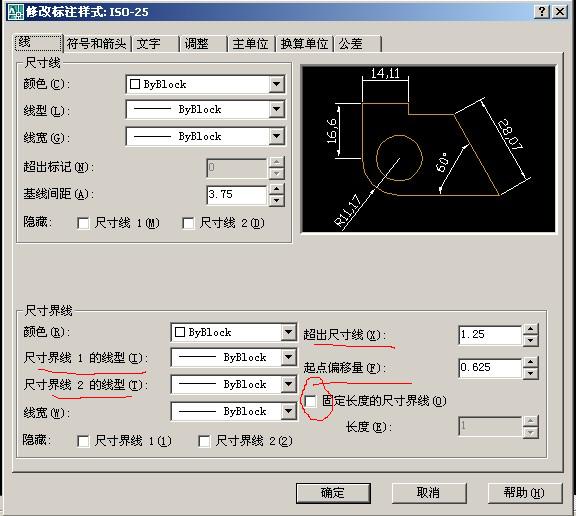Click the disabled 长度(E) field
Image resolution: width=576 pixels, height=516 pixels.
pyautogui.click(x=490, y=426)
